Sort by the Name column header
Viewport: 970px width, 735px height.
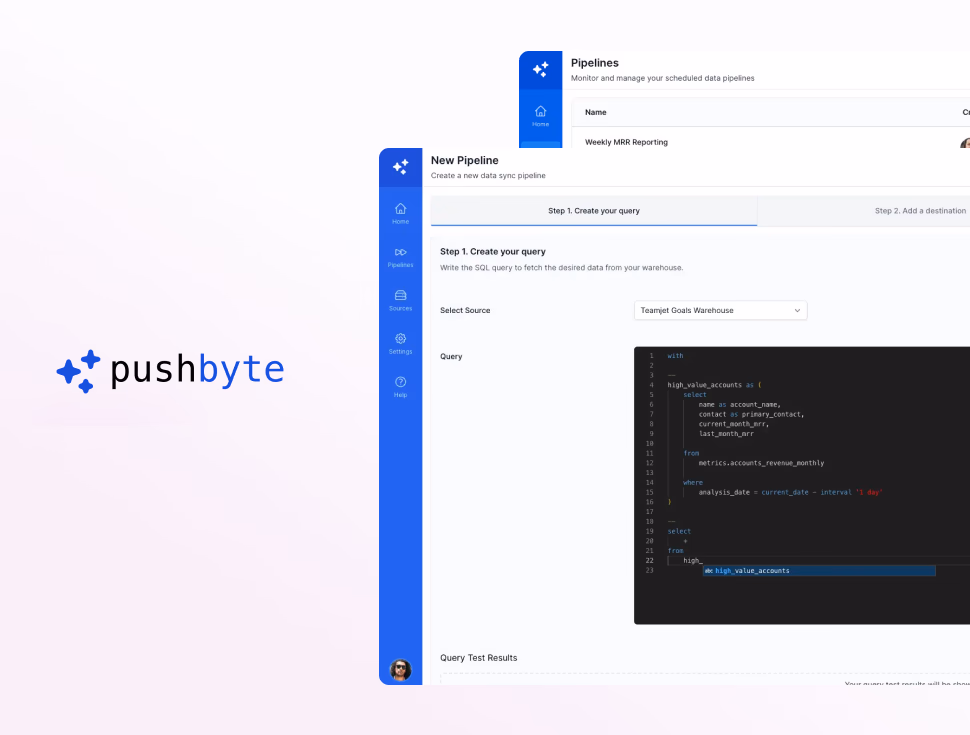pyautogui.click(x=596, y=112)
